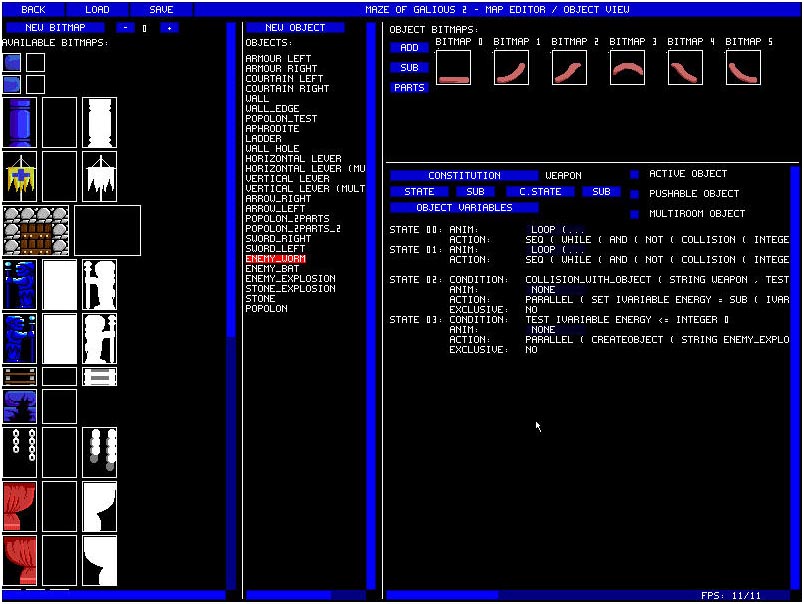Pick the yellow cross banner bitmap
Screen dimensions: 804x604
19,176
